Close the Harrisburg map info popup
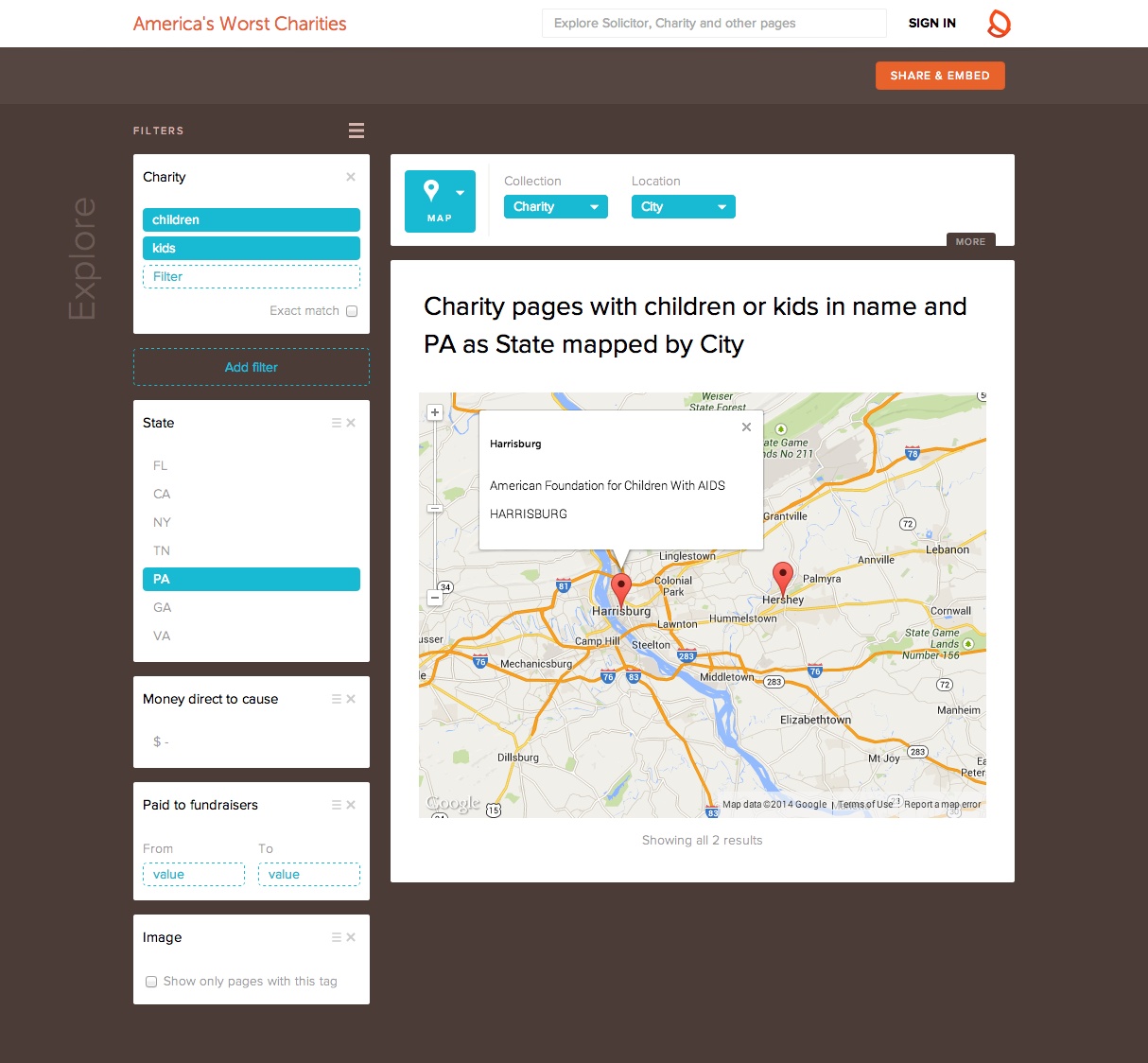Screen dimensions: 1148x1063 pyautogui.click(x=746, y=427)
